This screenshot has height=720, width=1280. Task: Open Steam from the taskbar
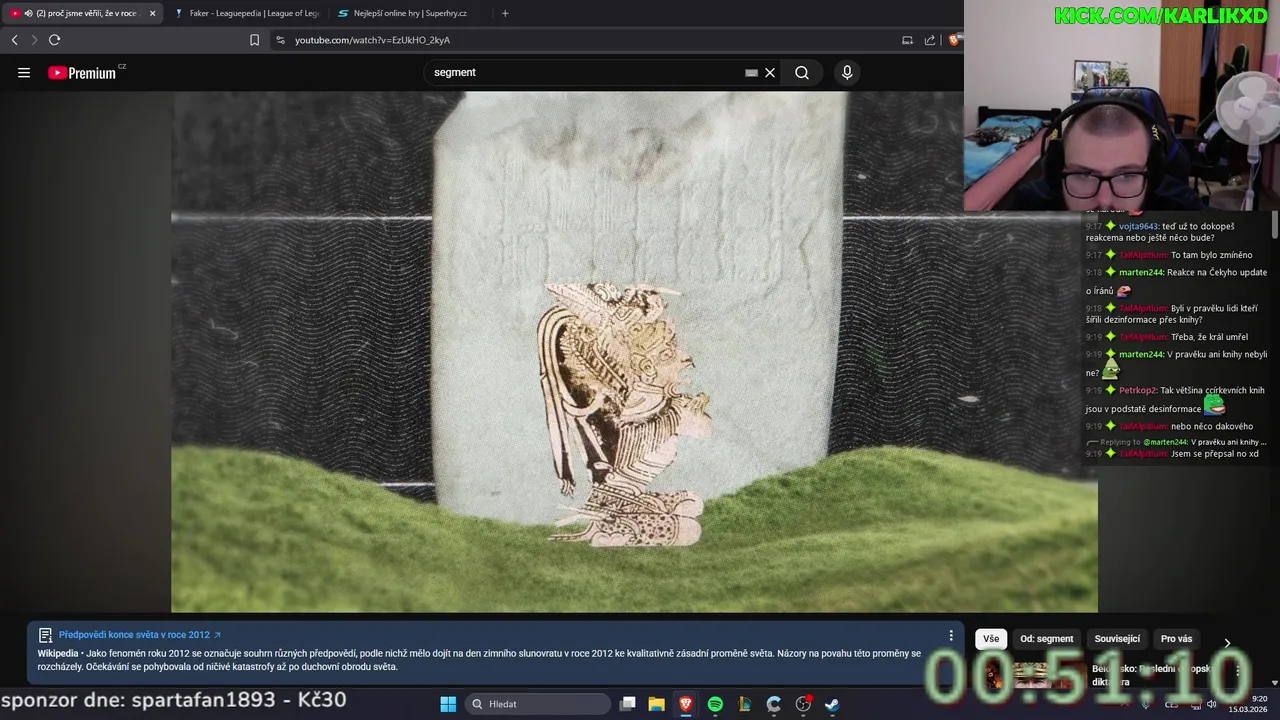tap(832, 704)
